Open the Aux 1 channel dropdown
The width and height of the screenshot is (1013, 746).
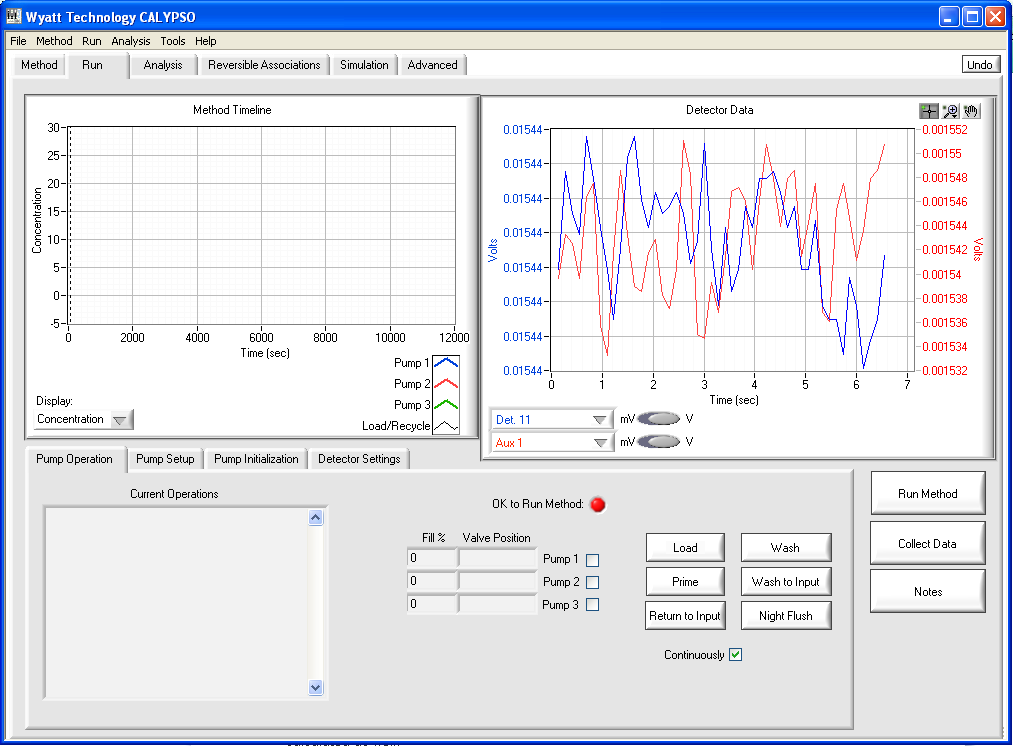(599, 442)
